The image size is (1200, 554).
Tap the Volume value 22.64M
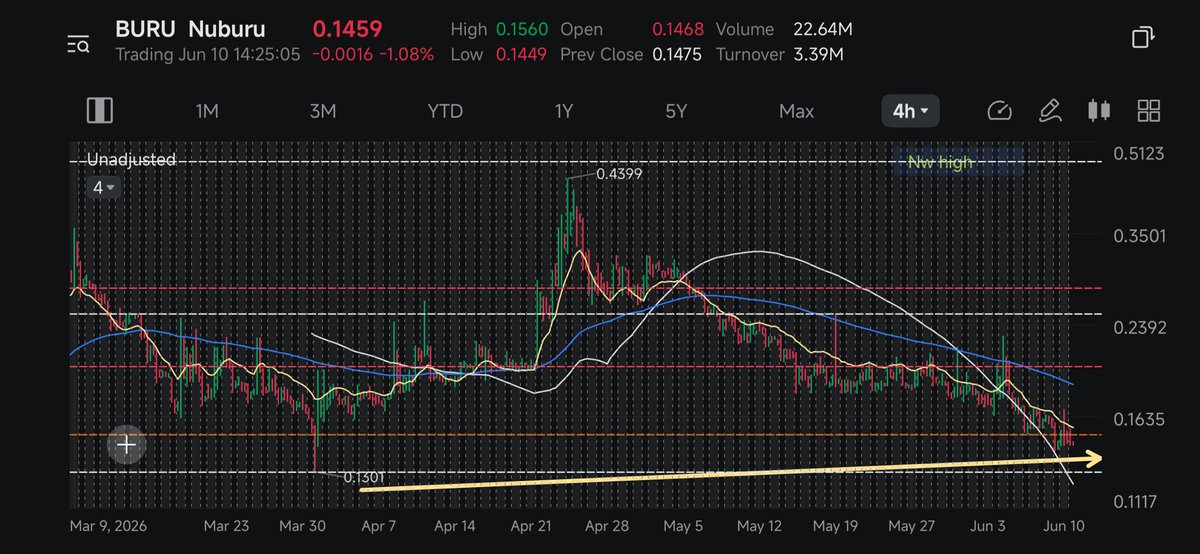[x=823, y=30]
